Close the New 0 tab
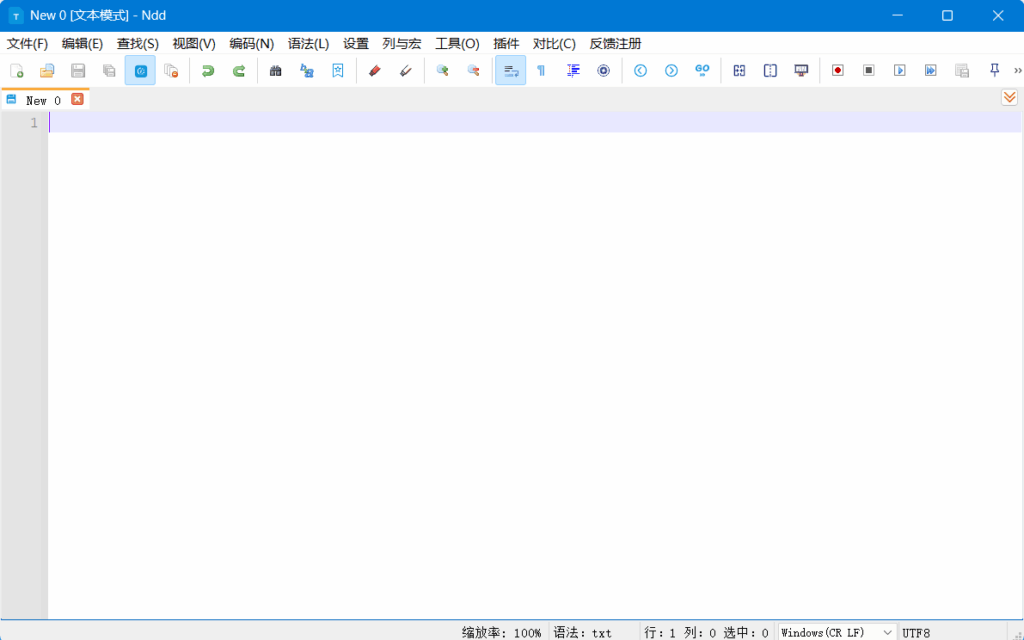The width and height of the screenshot is (1024, 640). click(x=77, y=99)
